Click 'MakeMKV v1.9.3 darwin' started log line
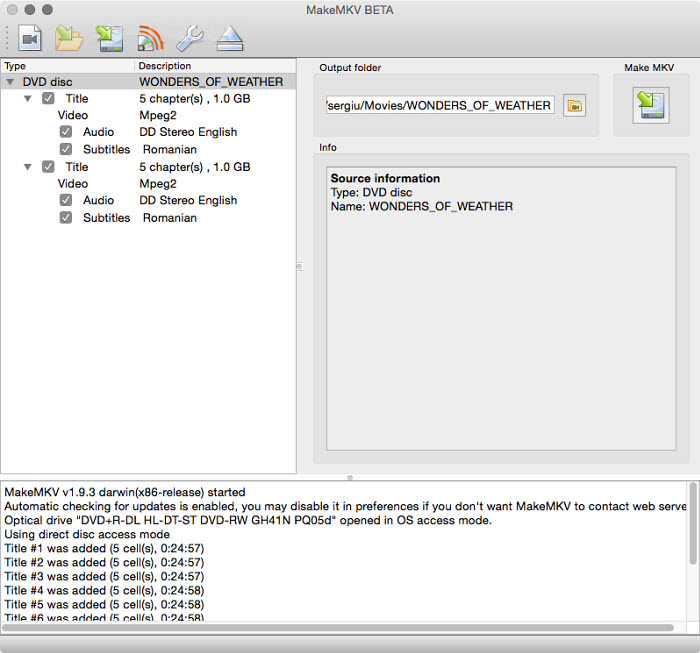This screenshot has width=700, height=653. click(125, 492)
